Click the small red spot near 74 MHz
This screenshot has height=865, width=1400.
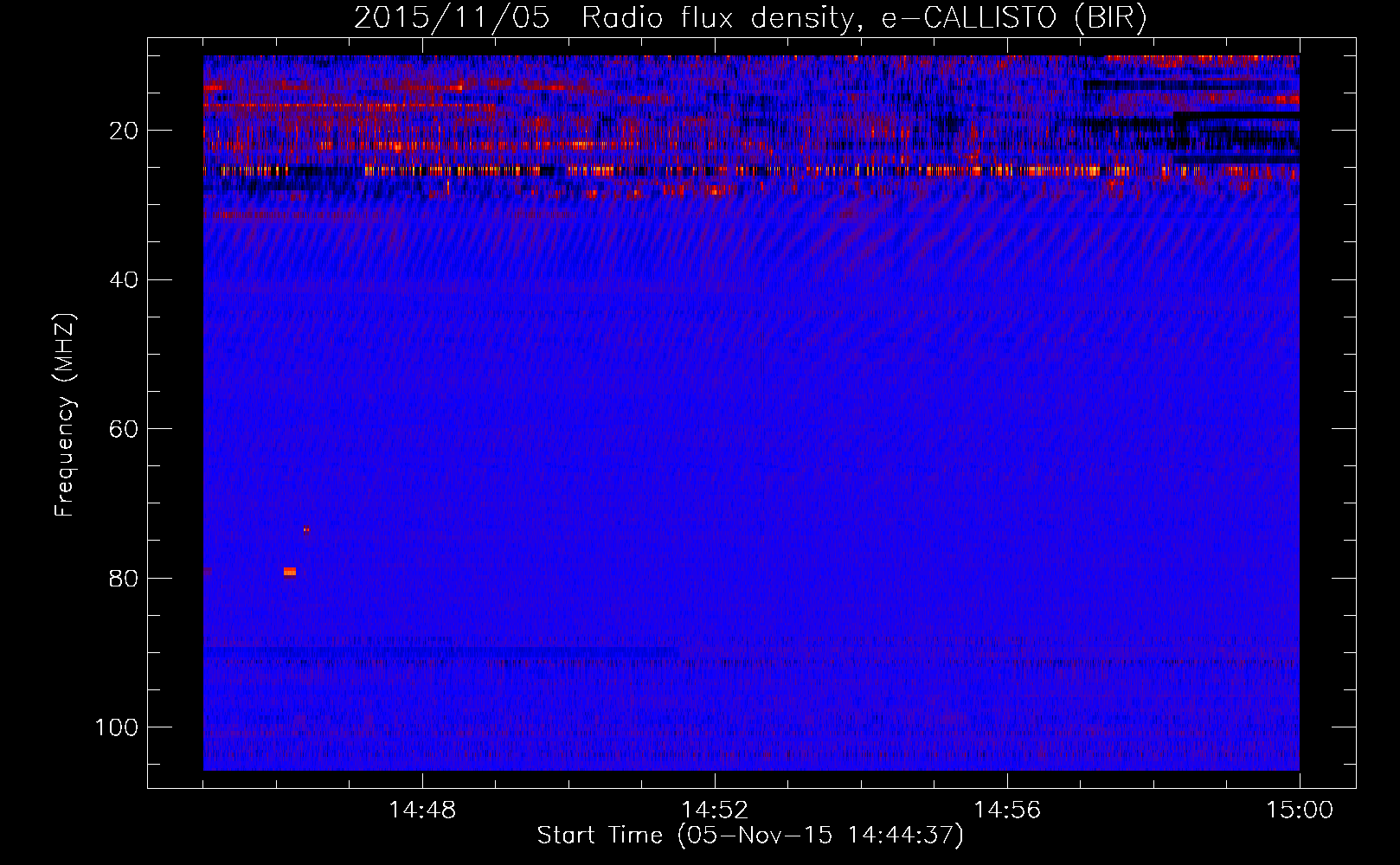pos(306,530)
